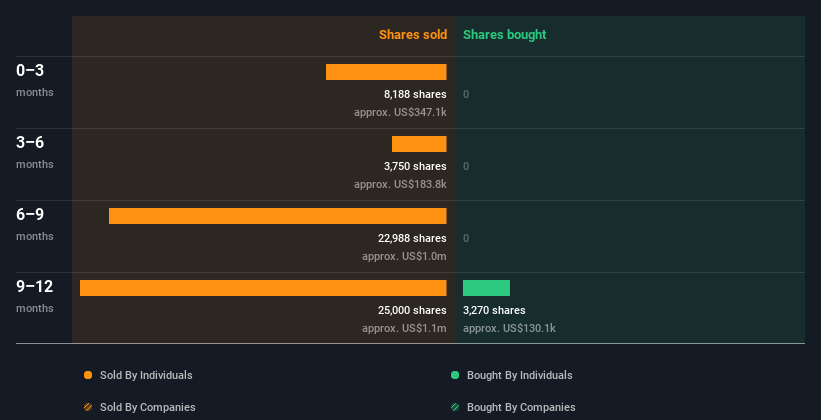Select the approx. US$1.1m amount

(x=404, y=328)
